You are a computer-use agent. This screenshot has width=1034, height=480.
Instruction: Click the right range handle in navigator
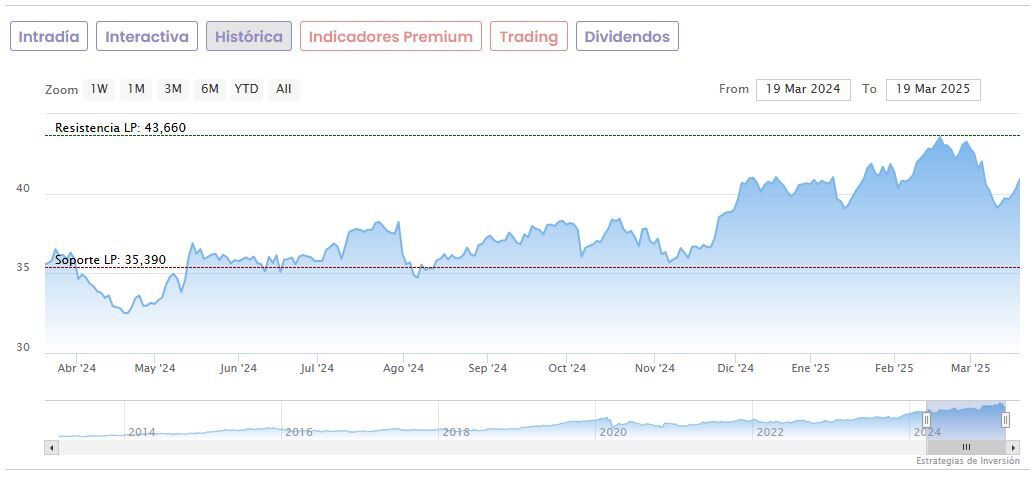1005,420
